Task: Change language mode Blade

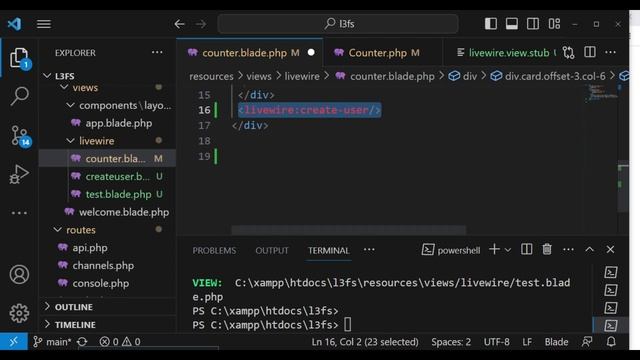Action: coord(556,342)
